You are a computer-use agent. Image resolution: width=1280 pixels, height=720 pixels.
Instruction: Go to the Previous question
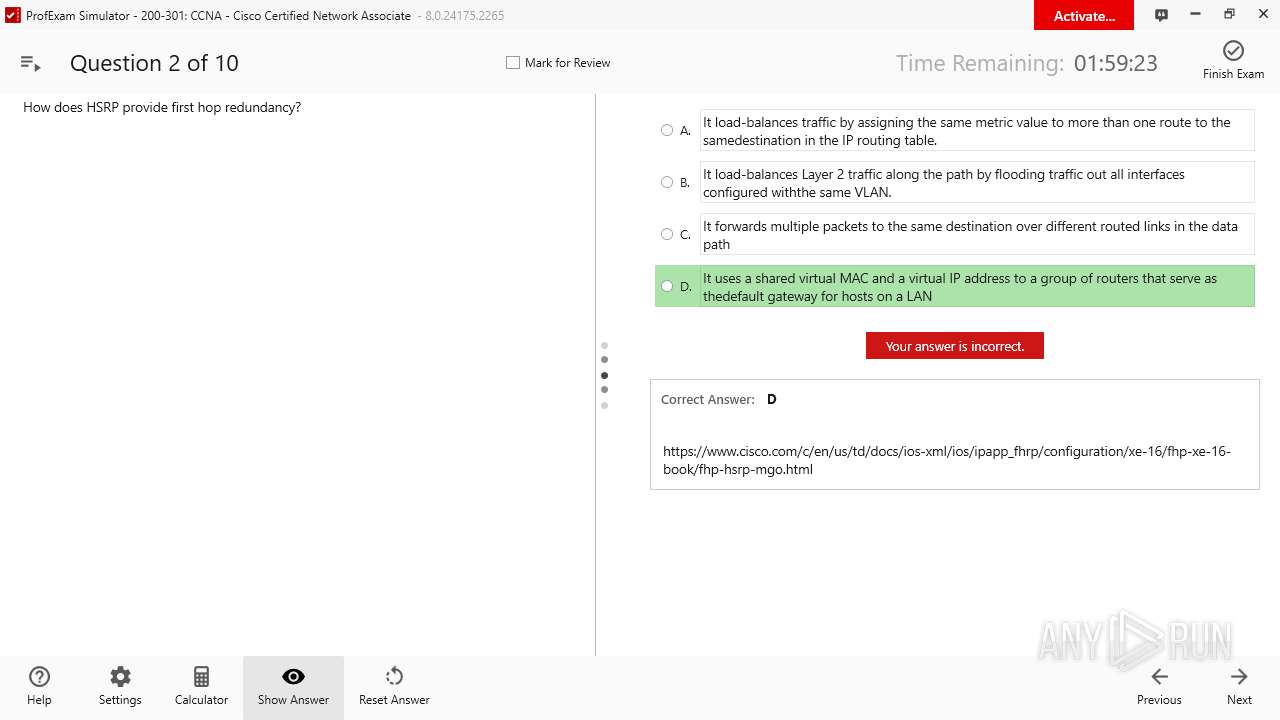pos(1159,686)
